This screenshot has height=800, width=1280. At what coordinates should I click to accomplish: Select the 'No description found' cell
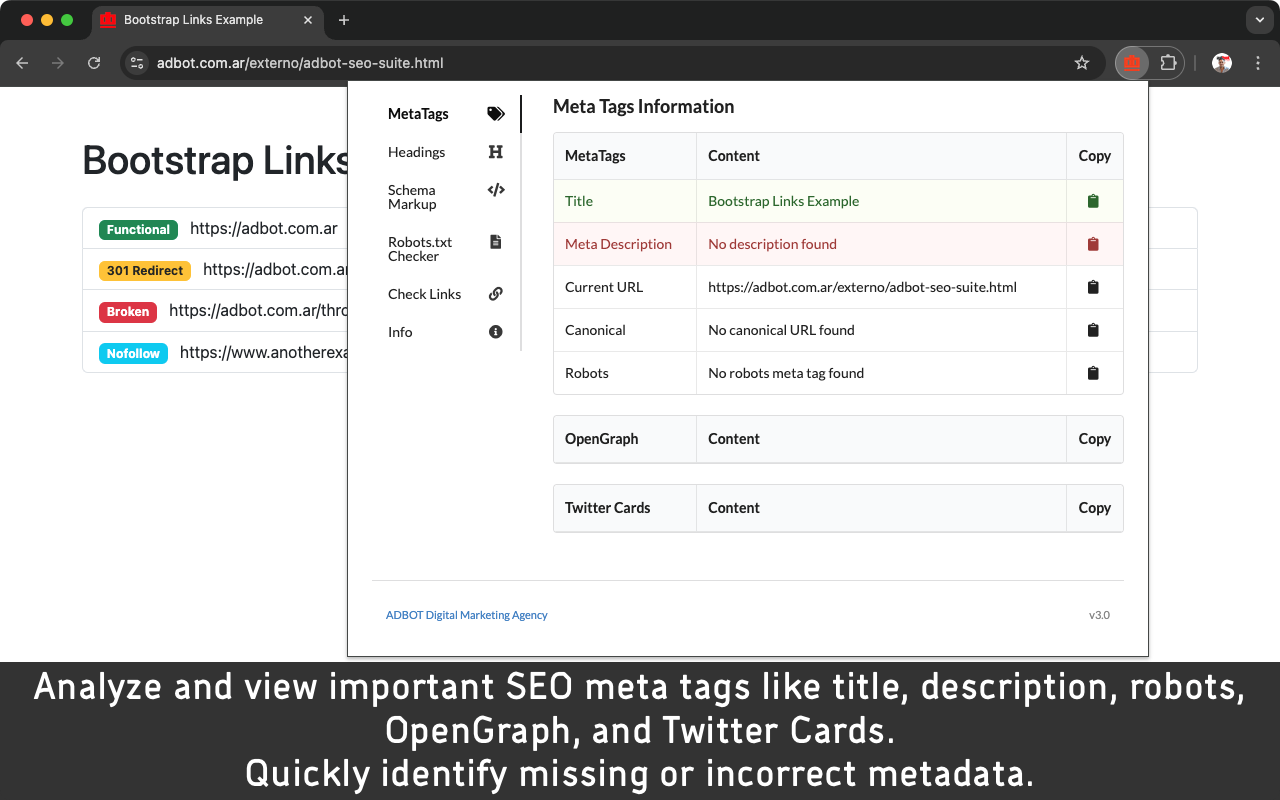tap(881, 244)
